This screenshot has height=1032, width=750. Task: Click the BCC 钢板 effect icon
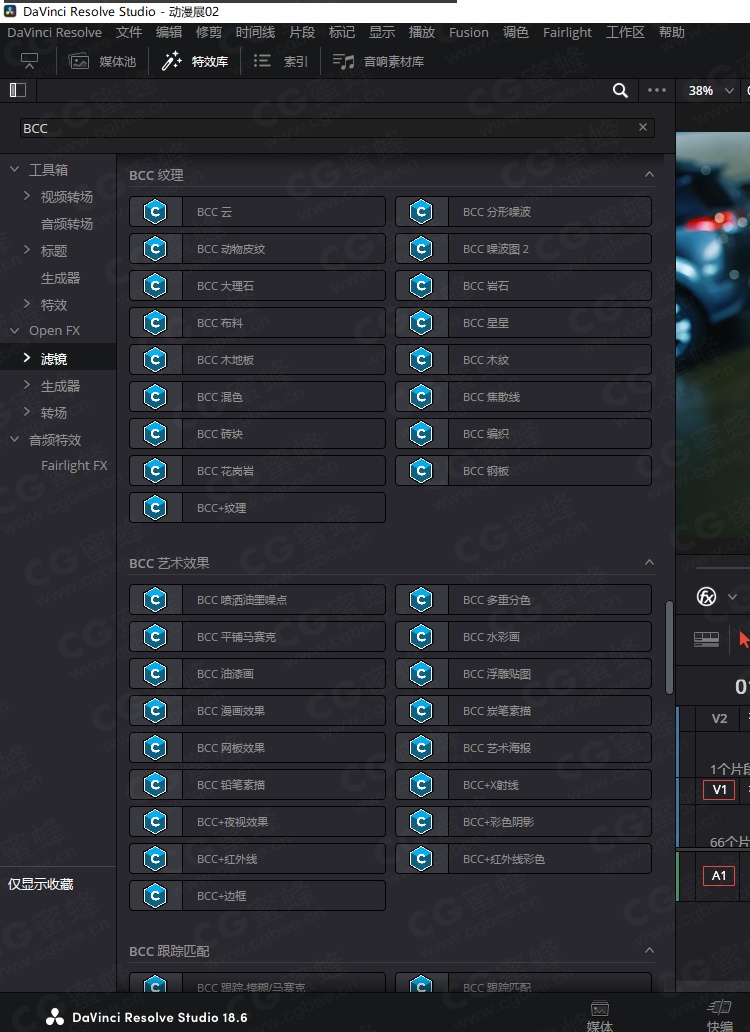click(x=421, y=471)
